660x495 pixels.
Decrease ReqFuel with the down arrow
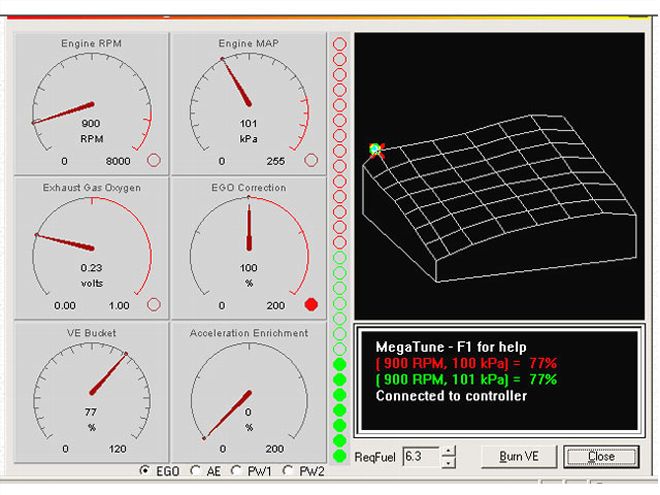[x=449, y=462]
